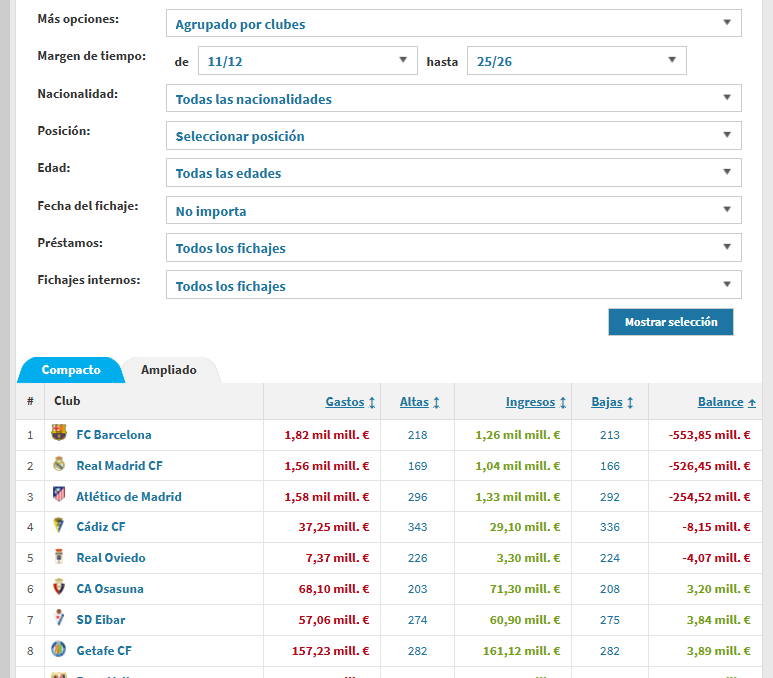
Task: Click Real Madrid's 166 Bajas value
Action: pos(610,466)
